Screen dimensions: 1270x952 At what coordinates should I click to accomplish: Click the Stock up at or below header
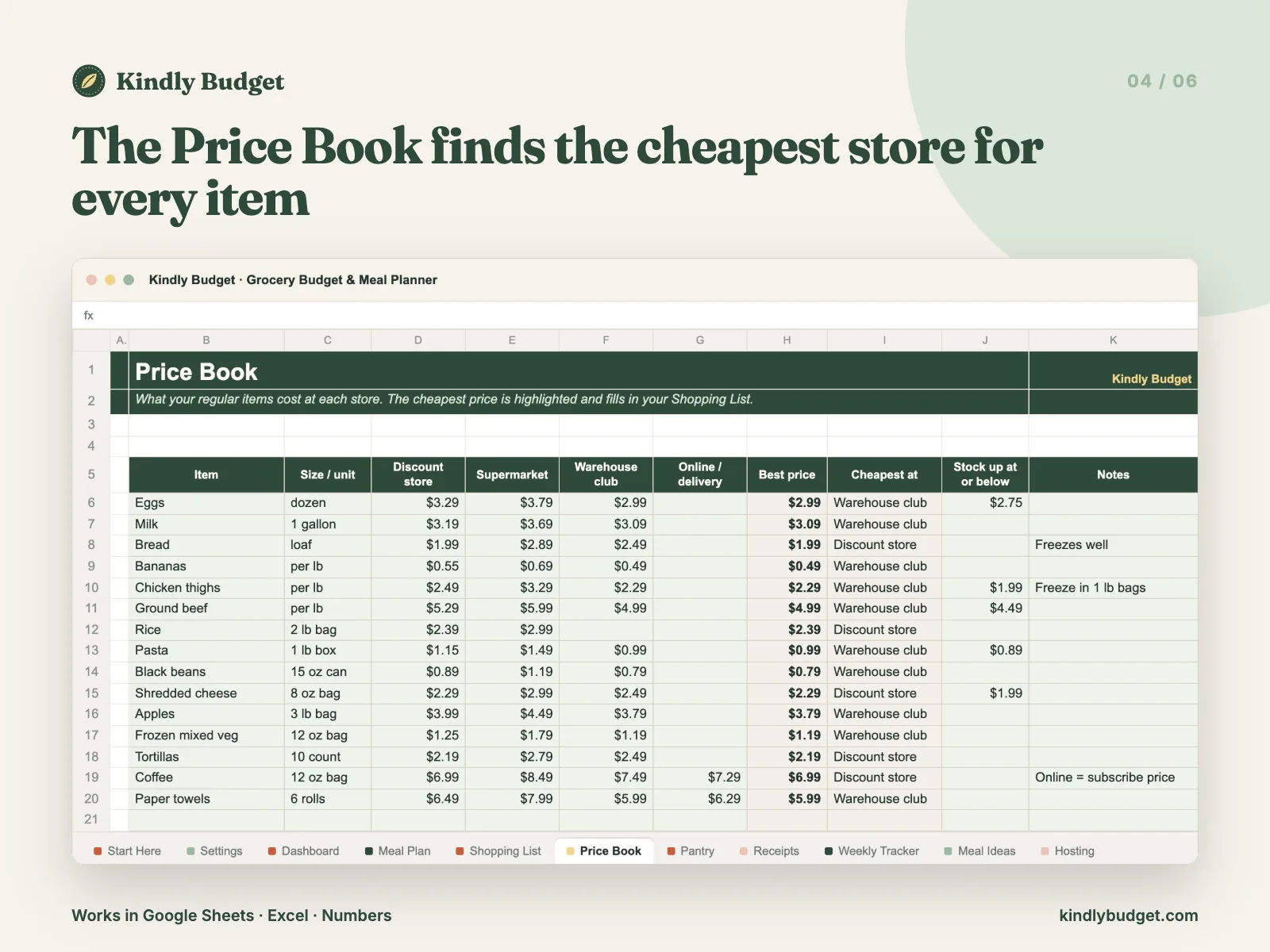tap(985, 474)
